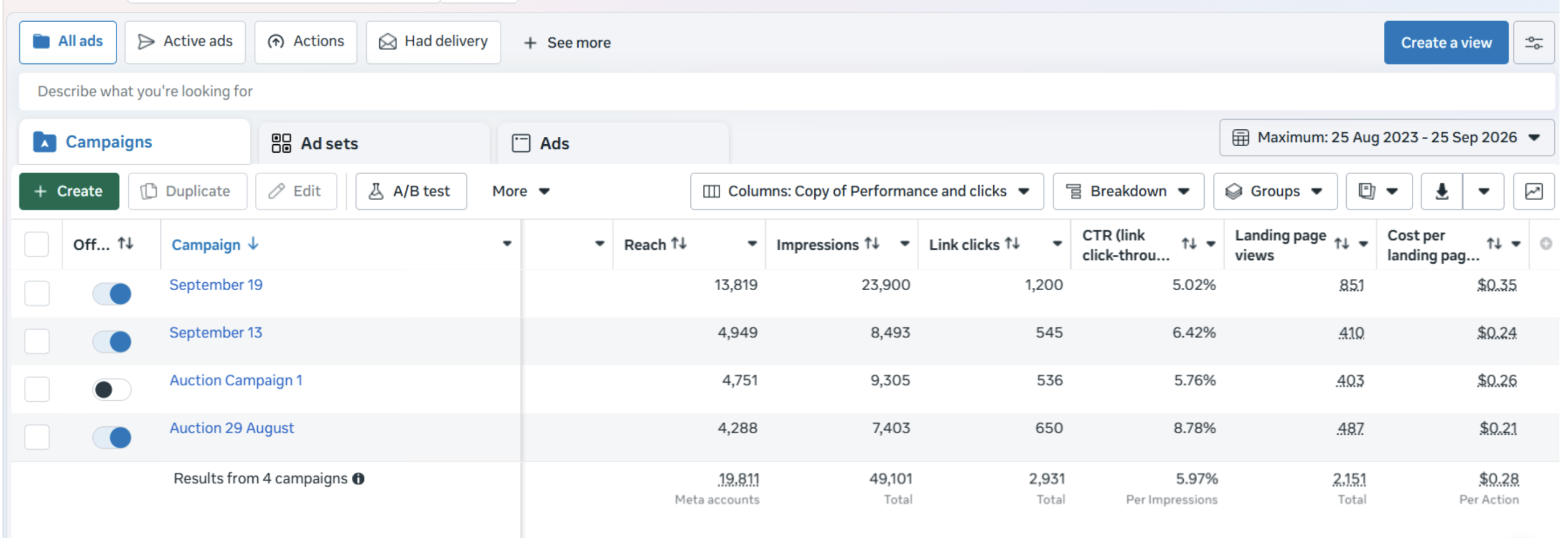Open the Campaign column options arrow
This screenshot has height=538, width=1568.
(506, 244)
